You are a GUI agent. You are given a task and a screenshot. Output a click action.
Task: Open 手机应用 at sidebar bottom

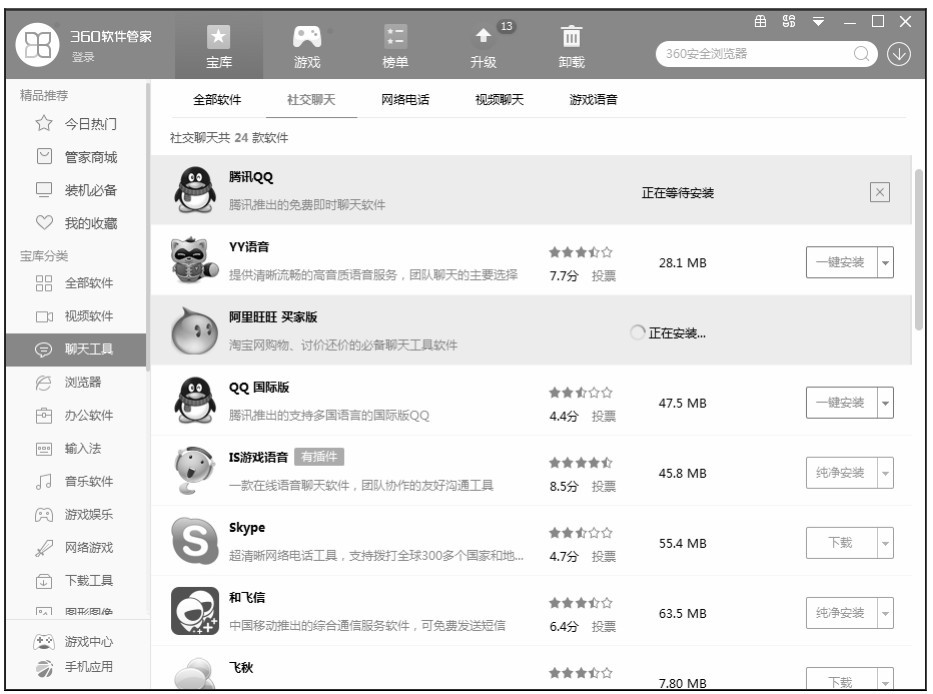click(74, 667)
